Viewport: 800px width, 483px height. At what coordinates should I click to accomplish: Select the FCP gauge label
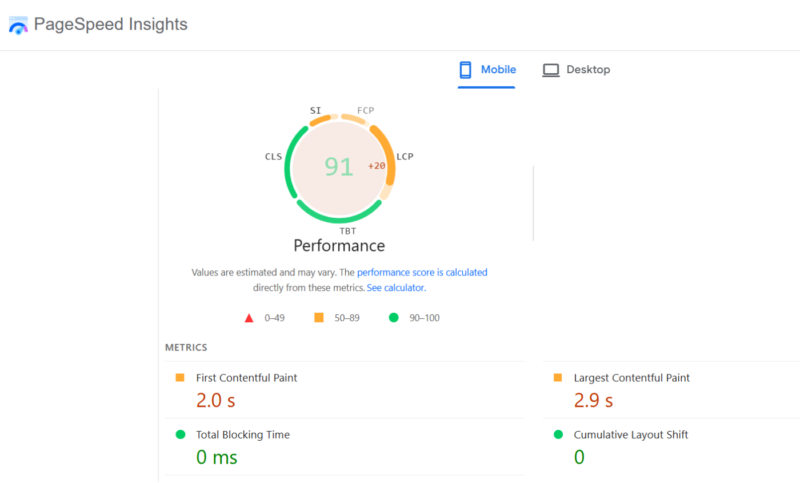click(365, 110)
